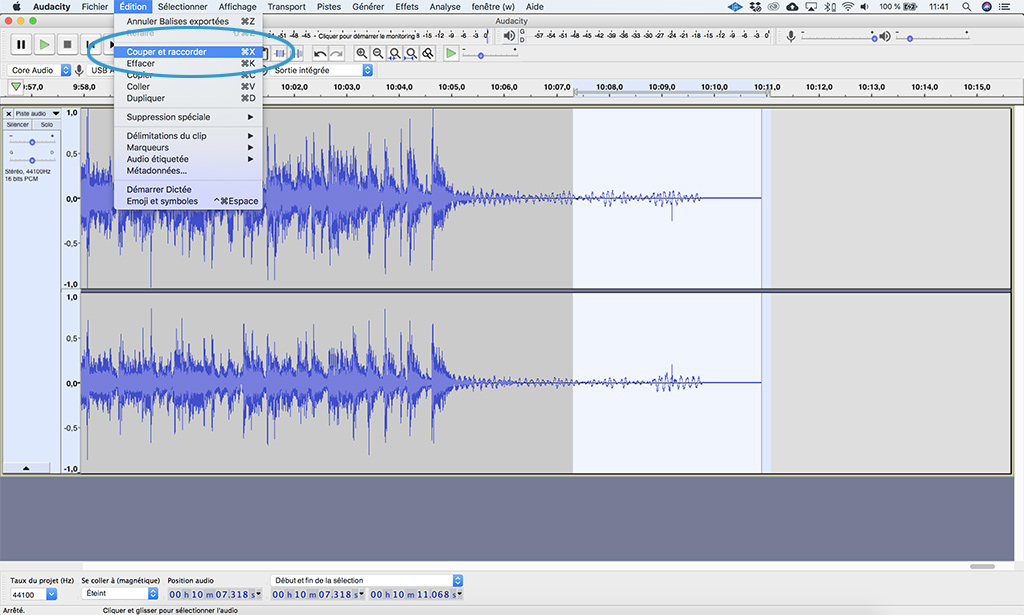Expand the Audio étiquetée submenu

coord(188,159)
